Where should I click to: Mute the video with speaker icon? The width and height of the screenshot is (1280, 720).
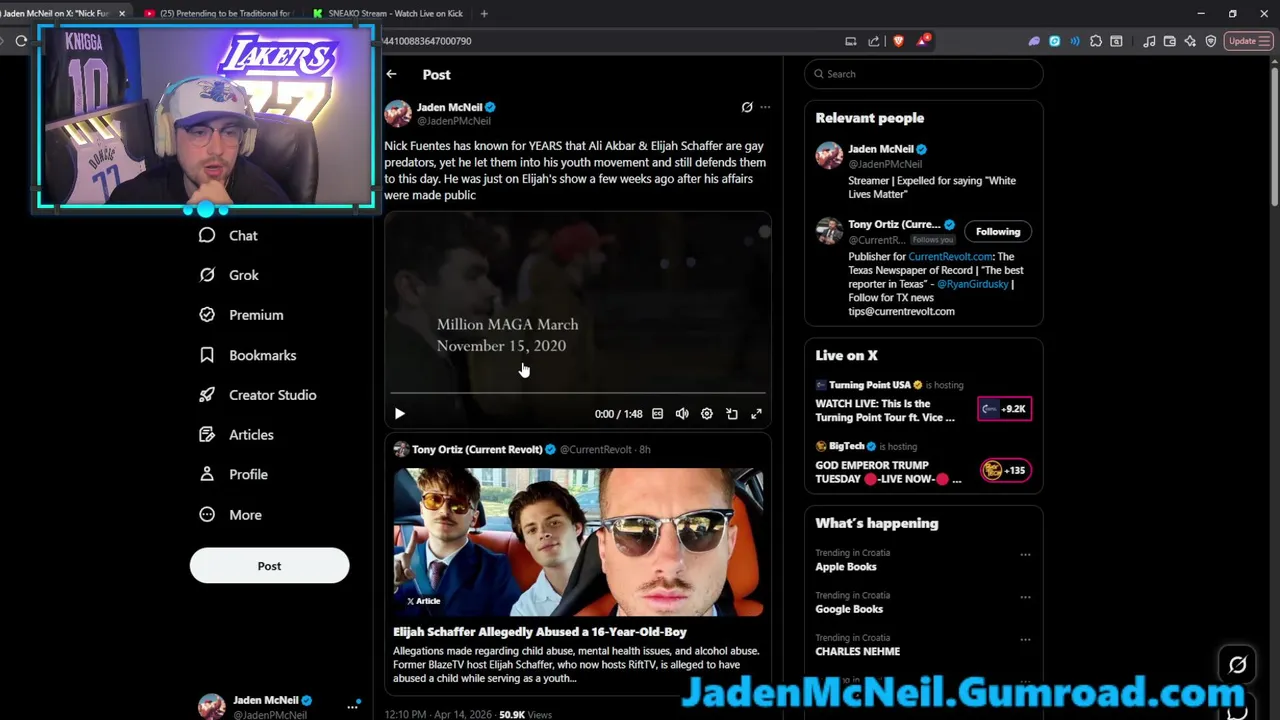tap(682, 414)
